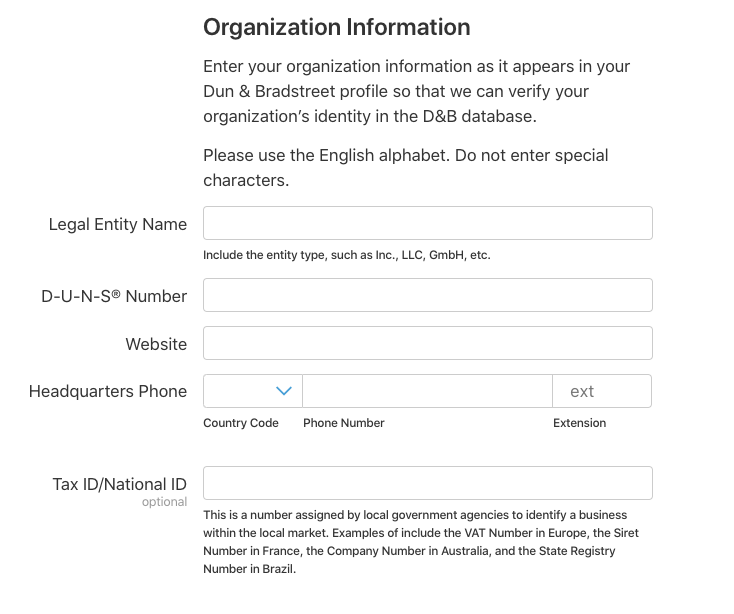734x614 pixels.
Task: Click the Tax ID description paragraph
Action: (421, 542)
